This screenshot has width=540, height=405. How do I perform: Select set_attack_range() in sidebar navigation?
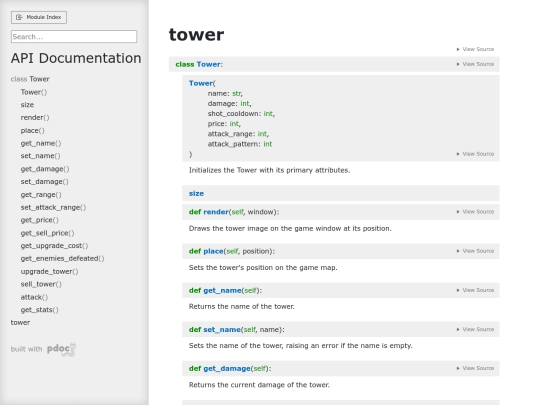tap(53, 207)
